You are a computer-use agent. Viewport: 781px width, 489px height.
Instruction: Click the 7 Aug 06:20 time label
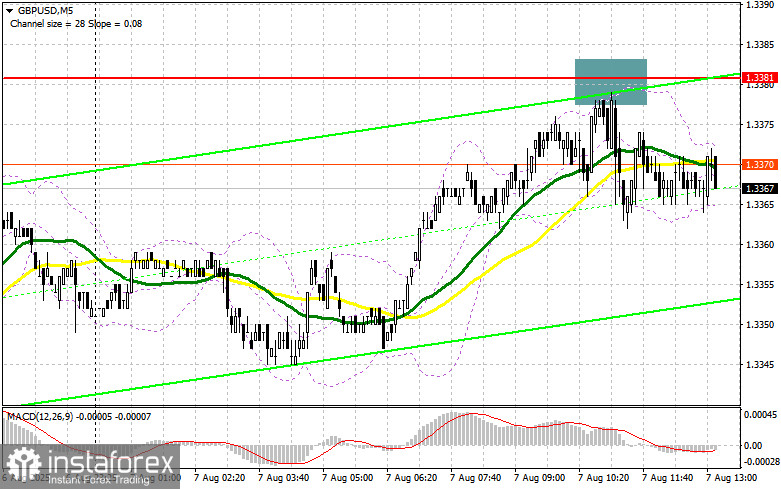click(x=411, y=478)
